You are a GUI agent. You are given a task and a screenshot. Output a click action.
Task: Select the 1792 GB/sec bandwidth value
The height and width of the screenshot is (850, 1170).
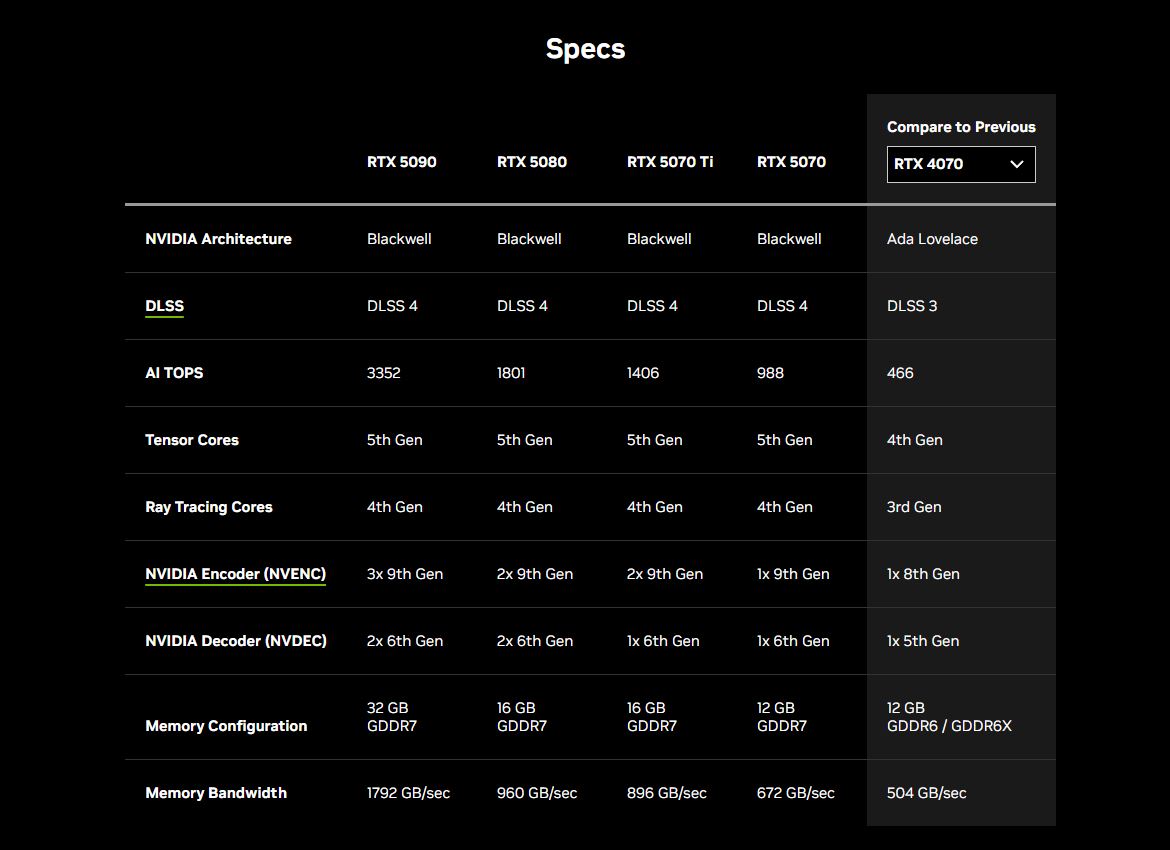[x=408, y=793]
